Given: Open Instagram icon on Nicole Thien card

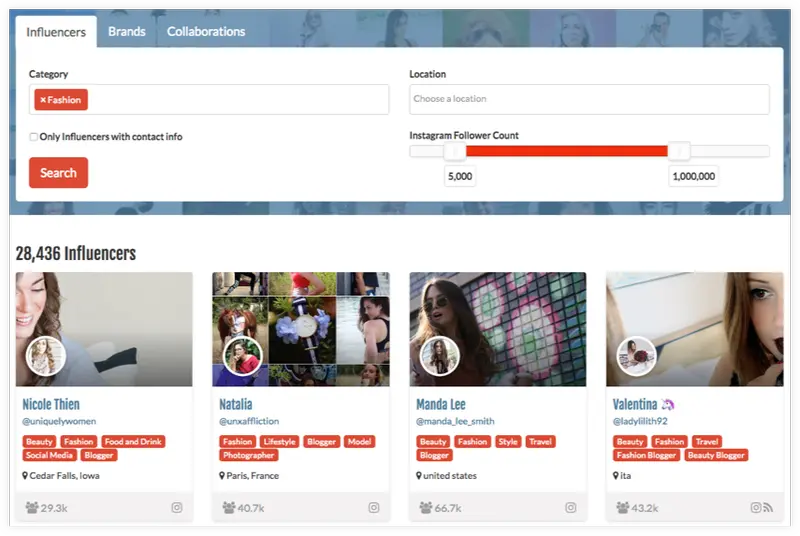Looking at the screenshot, I should [177, 507].
